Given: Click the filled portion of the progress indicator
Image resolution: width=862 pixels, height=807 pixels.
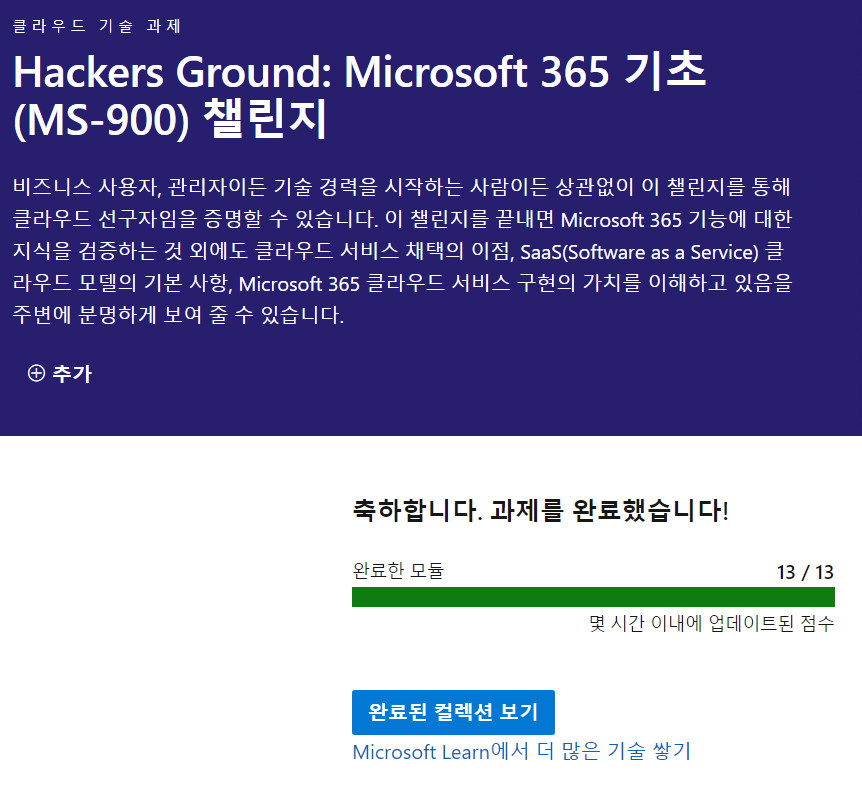Looking at the screenshot, I should pos(594,597).
